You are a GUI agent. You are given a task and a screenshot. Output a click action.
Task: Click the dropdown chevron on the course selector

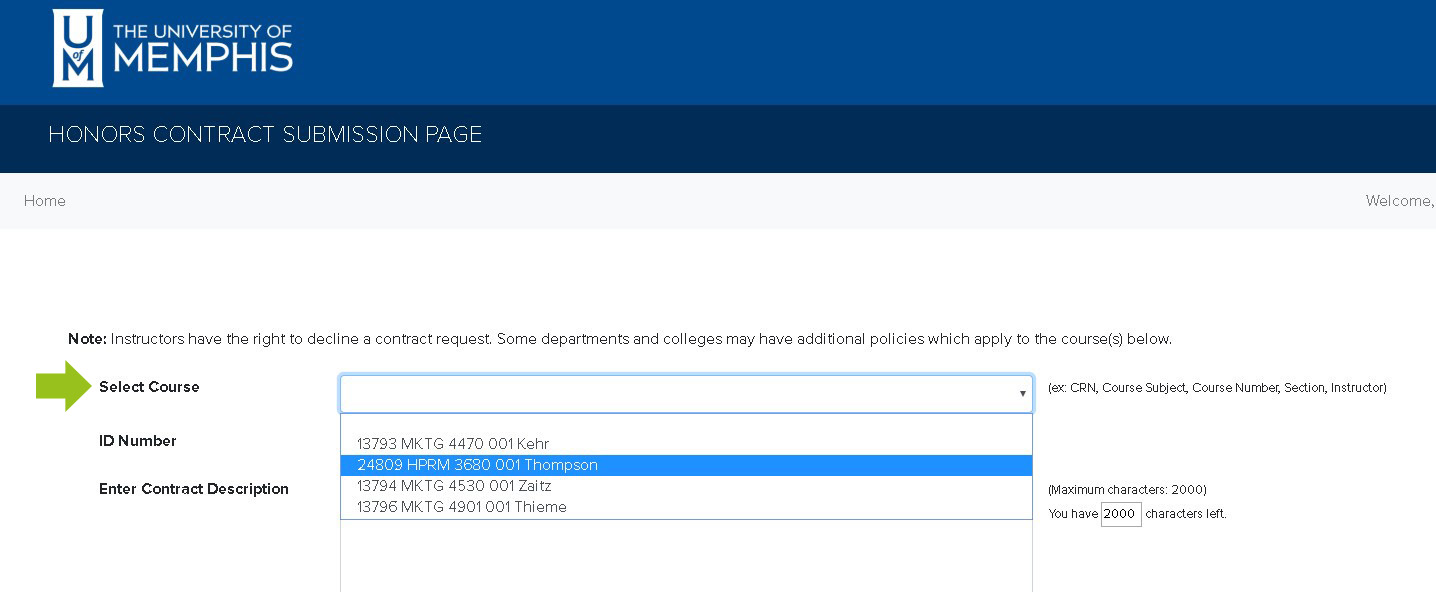1024,393
